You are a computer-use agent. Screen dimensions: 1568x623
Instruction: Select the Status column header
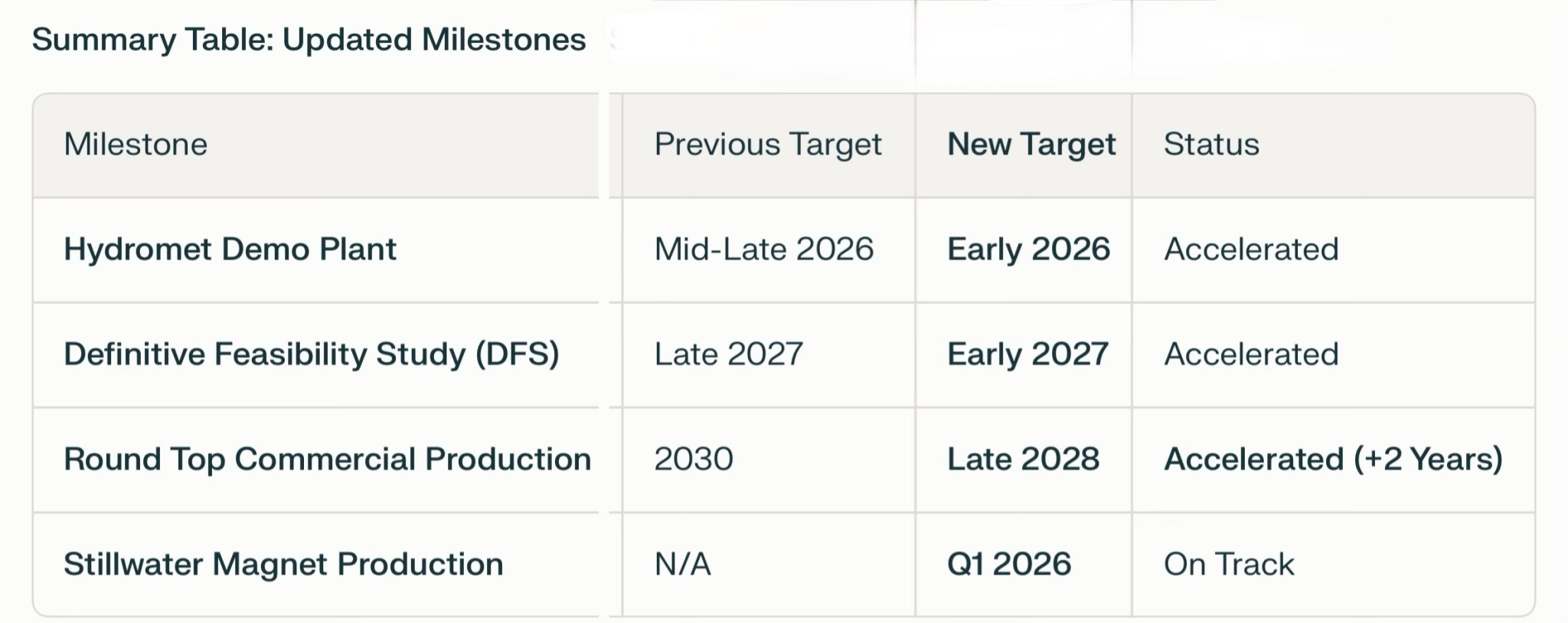tap(1211, 145)
